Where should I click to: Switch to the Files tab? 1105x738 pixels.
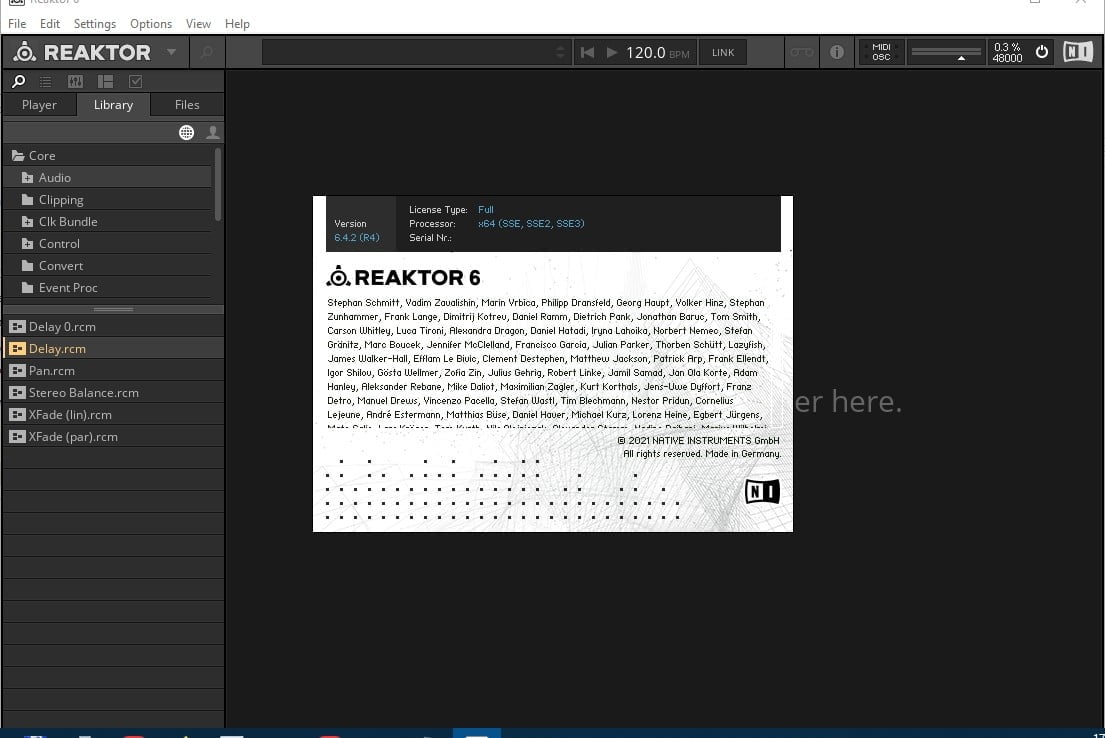tap(187, 105)
